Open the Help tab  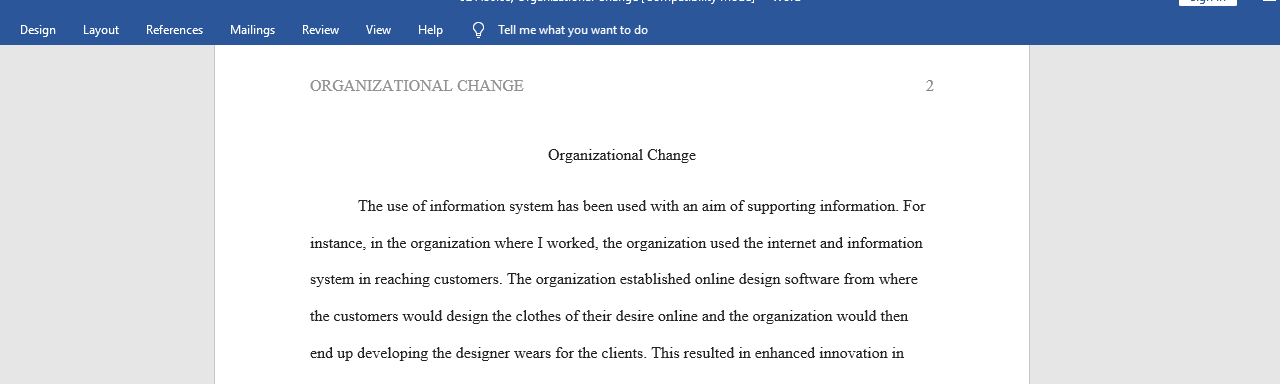coord(430,30)
